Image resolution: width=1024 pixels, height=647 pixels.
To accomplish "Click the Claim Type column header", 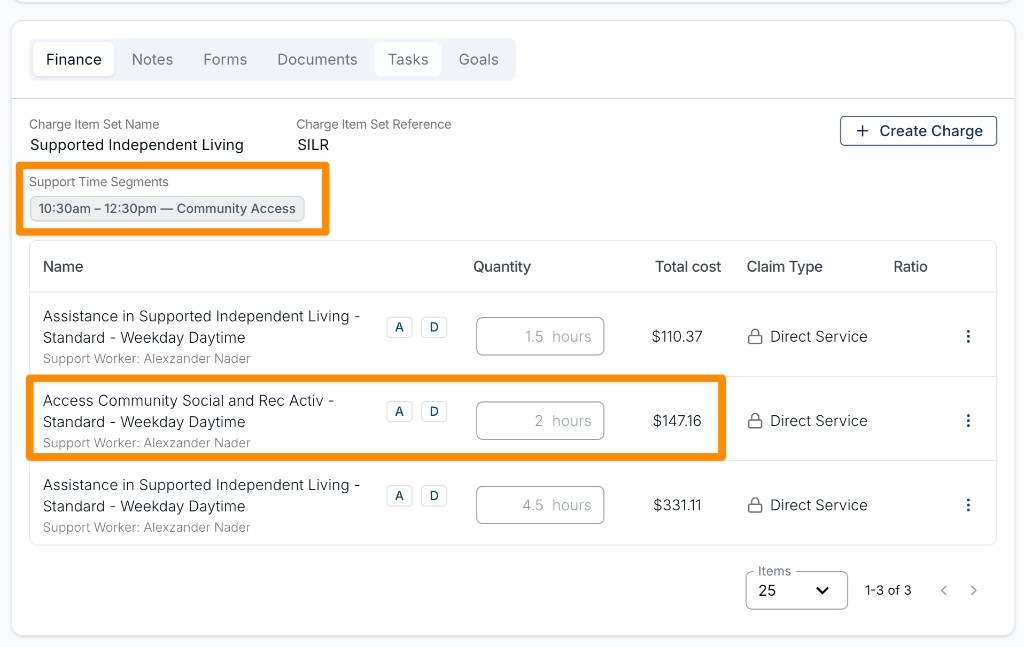I will [x=784, y=266].
